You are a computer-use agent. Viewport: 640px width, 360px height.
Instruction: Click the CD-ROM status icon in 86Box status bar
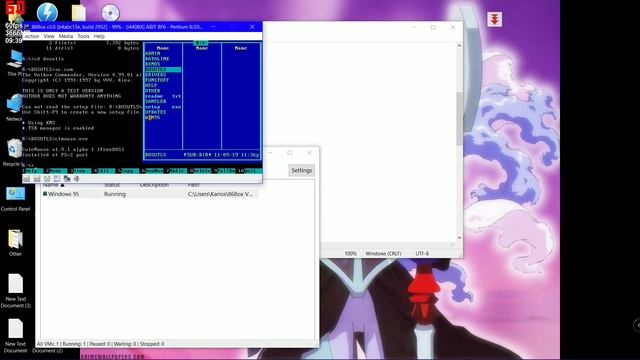pyautogui.click(x=47, y=179)
